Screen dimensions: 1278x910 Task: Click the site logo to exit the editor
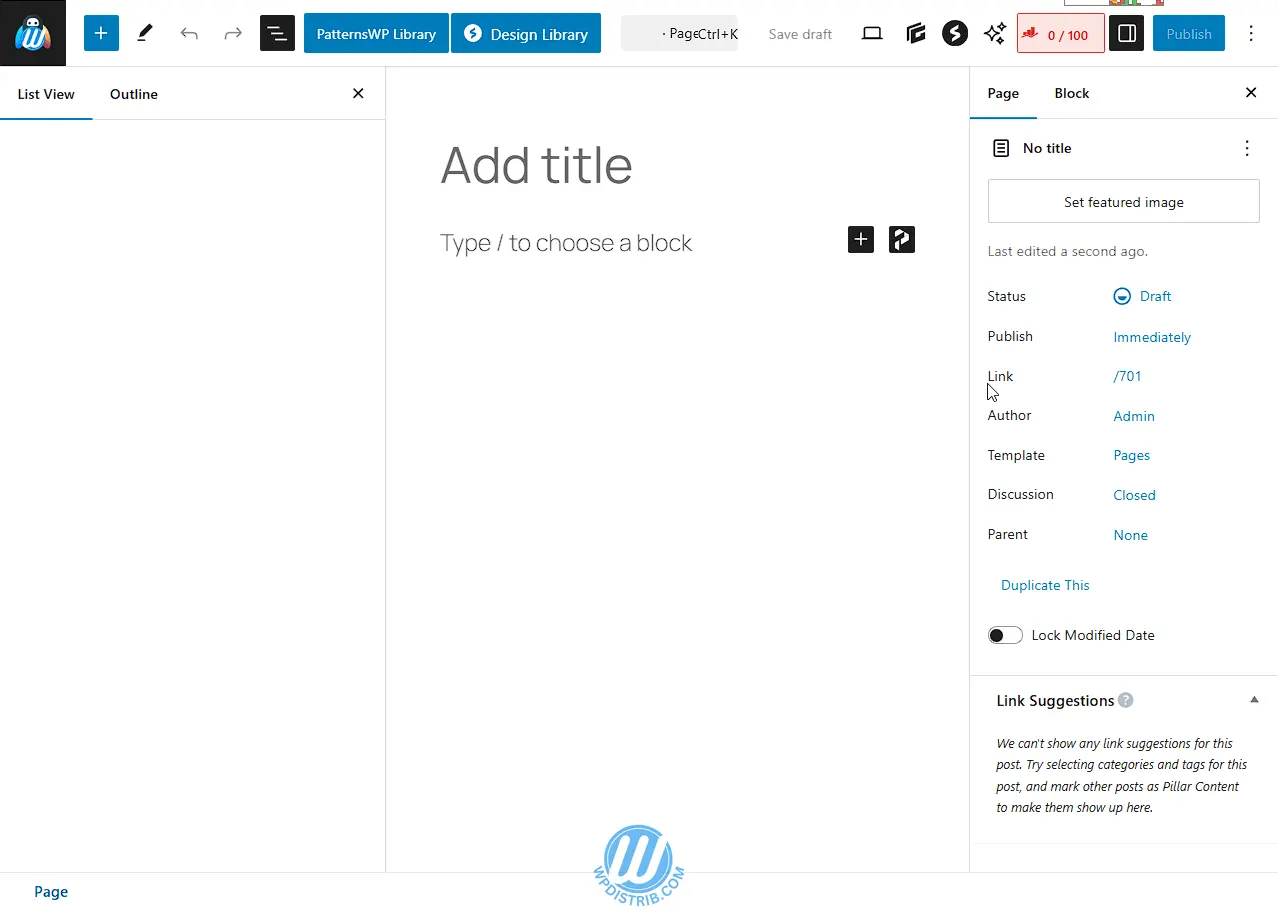(33, 33)
